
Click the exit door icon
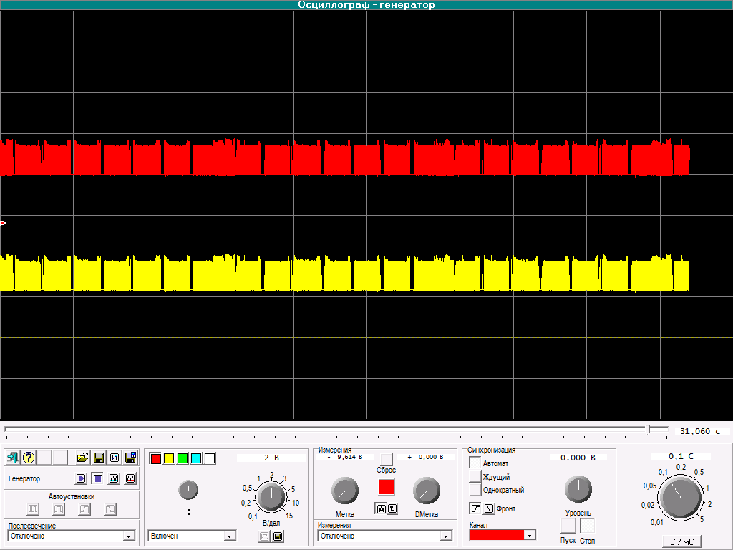(x=13, y=457)
